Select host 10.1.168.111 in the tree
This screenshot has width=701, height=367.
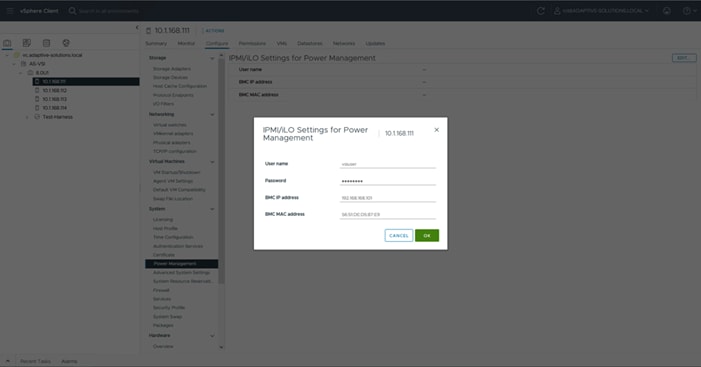click(54, 81)
